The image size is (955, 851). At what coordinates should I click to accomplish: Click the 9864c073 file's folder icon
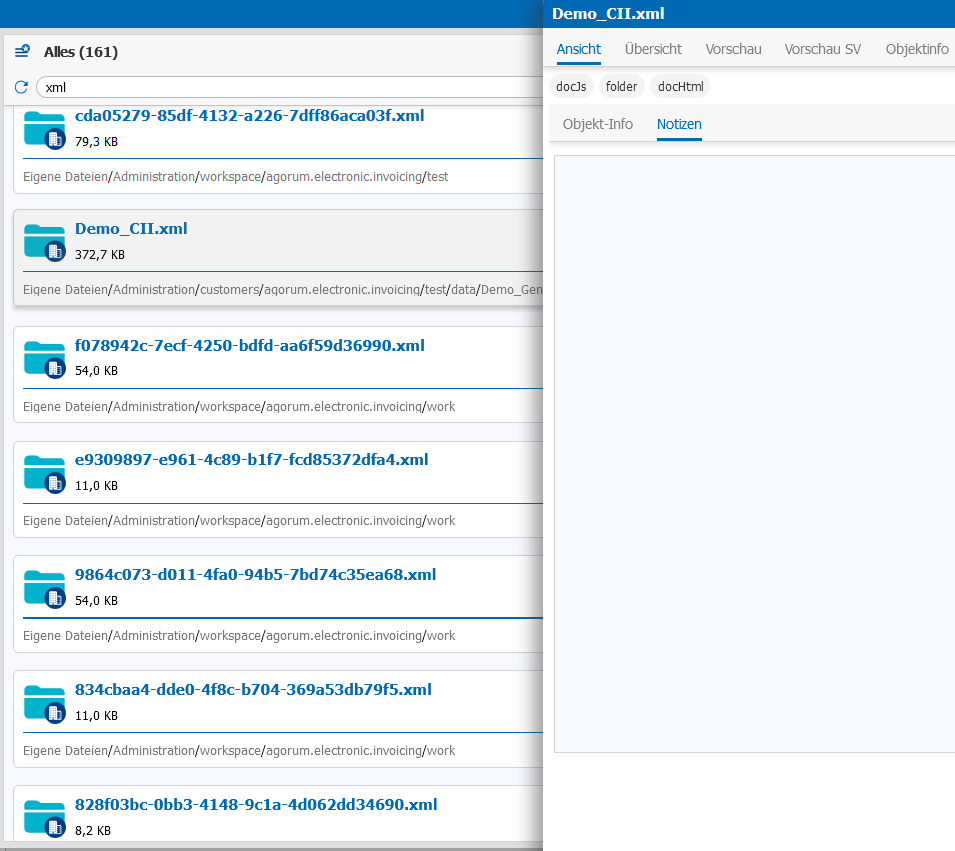click(x=44, y=588)
